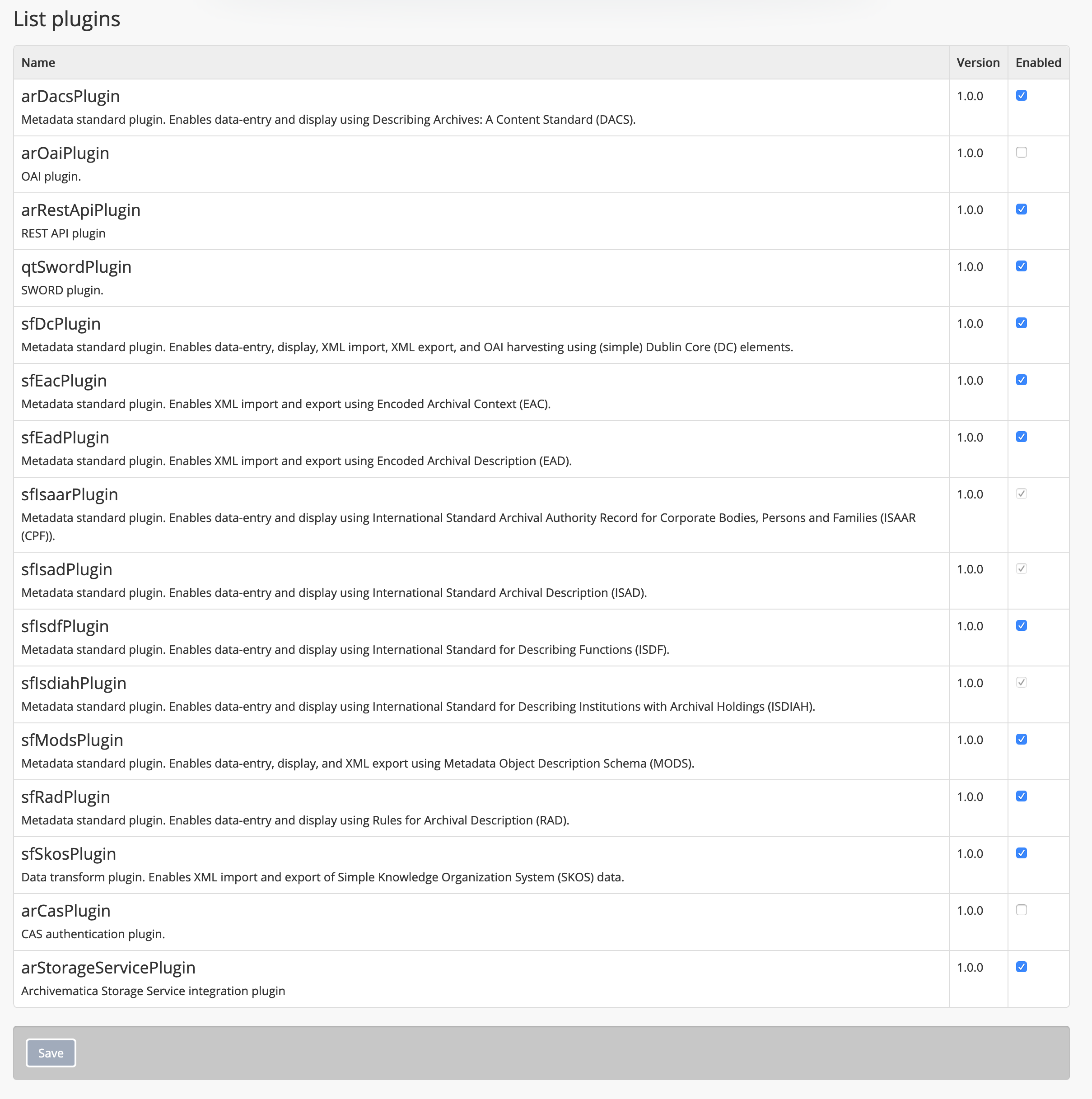Click the Enabled column header
1092x1099 pixels.
(x=1038, y=63)
